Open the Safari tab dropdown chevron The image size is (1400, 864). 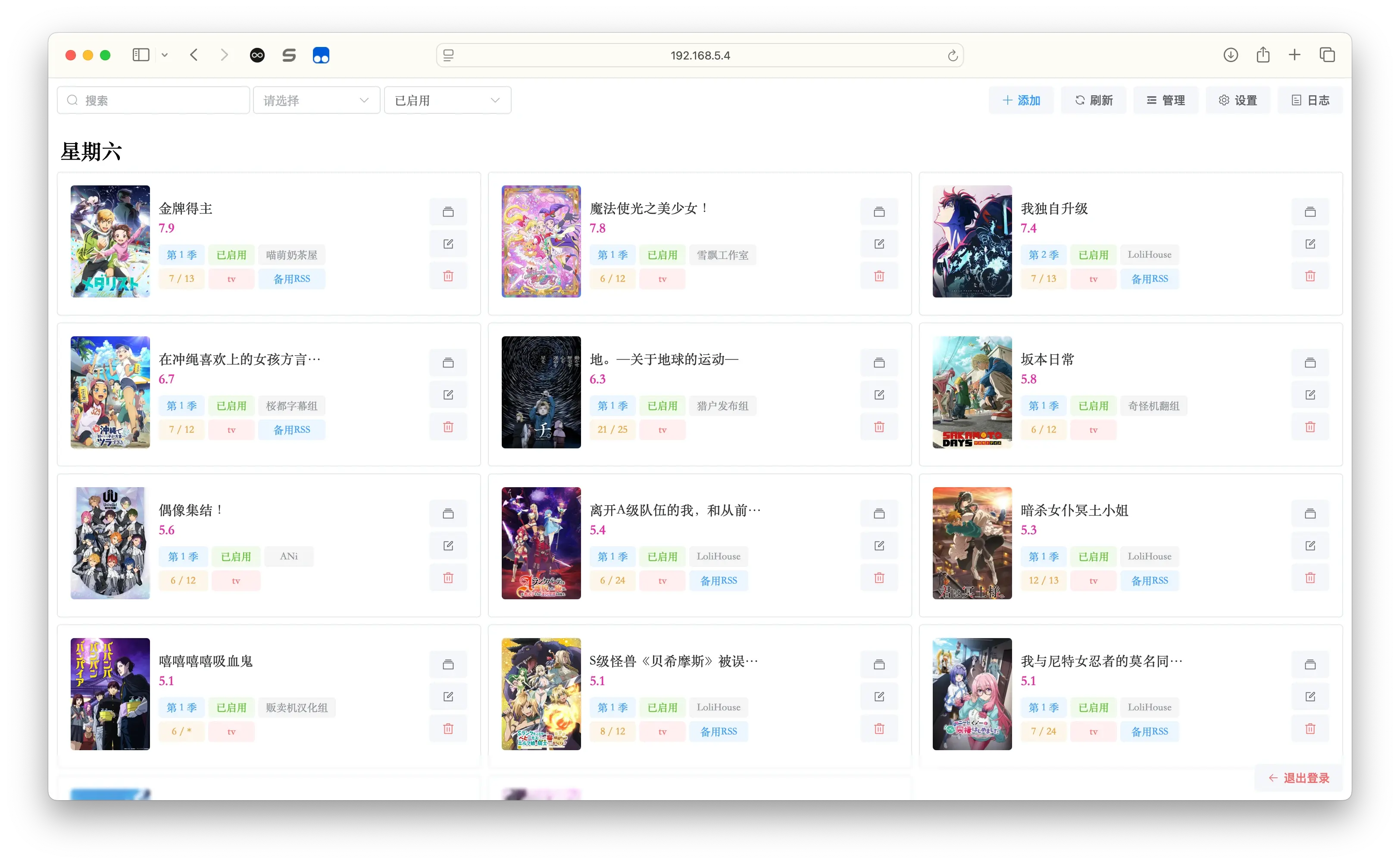coord(165,55)
